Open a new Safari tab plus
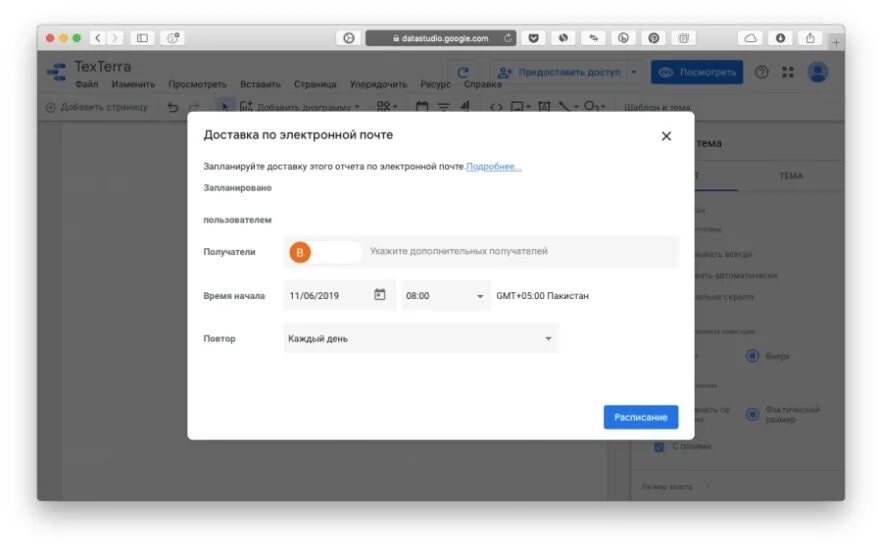This screenshot has height=550, width=882. click(836, 42)
